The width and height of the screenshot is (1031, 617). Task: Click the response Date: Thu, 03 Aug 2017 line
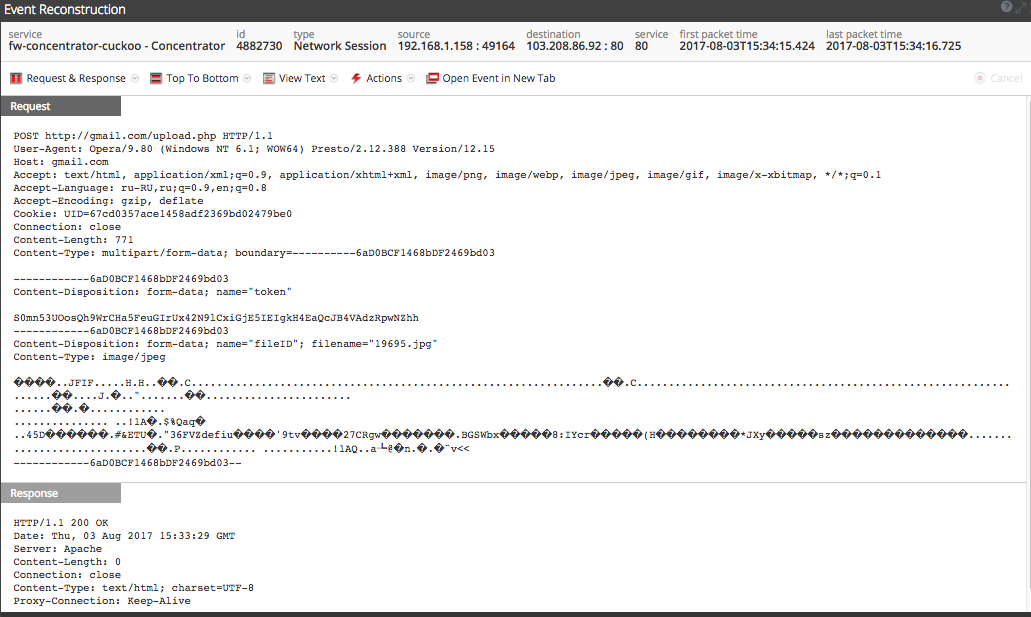(x=124, y=536)
